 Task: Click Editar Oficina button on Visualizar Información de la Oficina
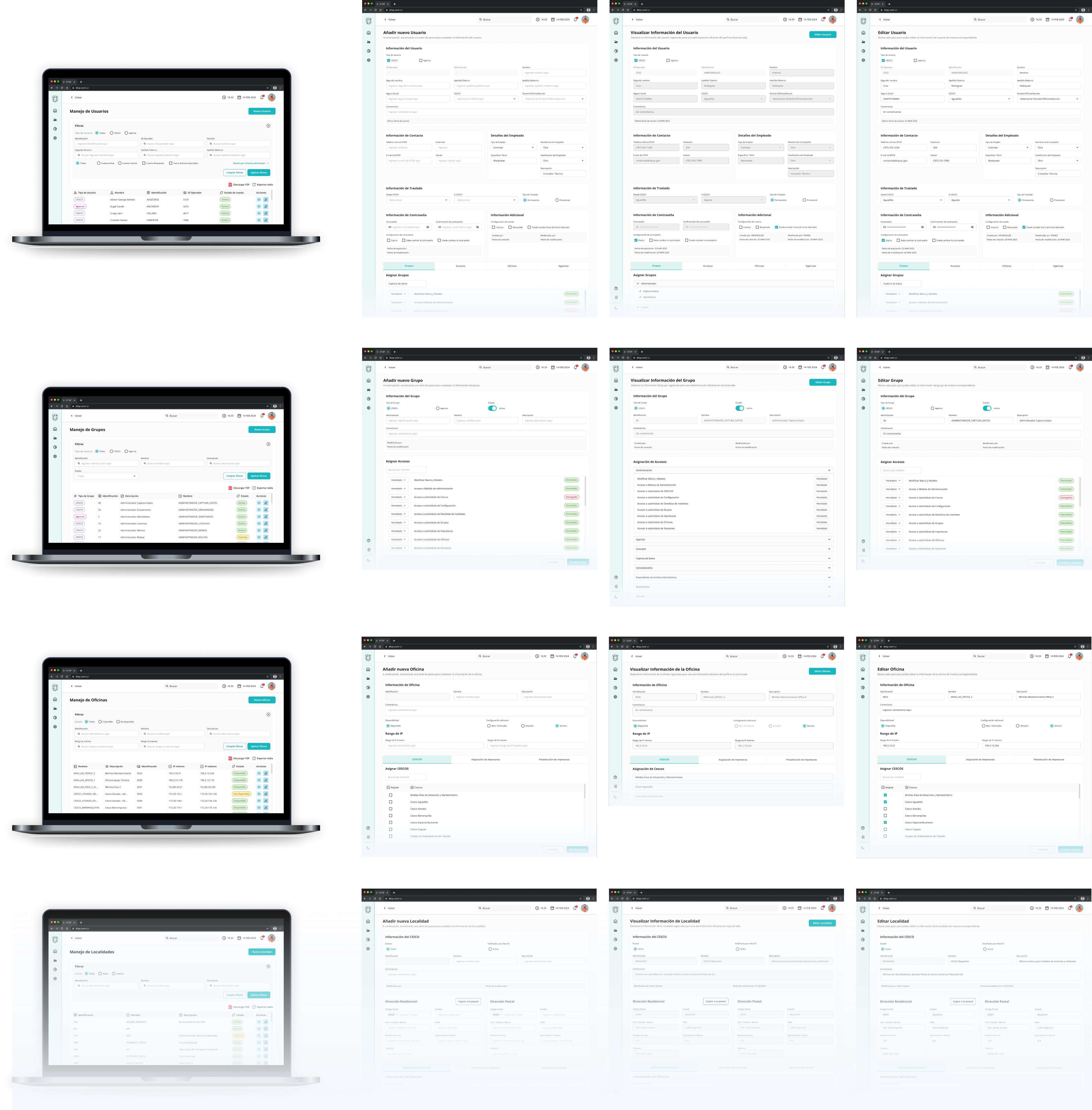(x=822, y=671)
